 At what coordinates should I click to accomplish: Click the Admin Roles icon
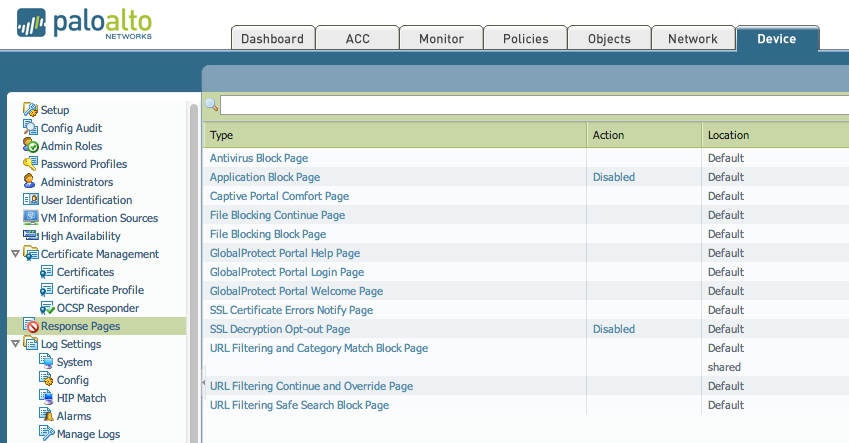pyautogui.click(x=30, y=146)
